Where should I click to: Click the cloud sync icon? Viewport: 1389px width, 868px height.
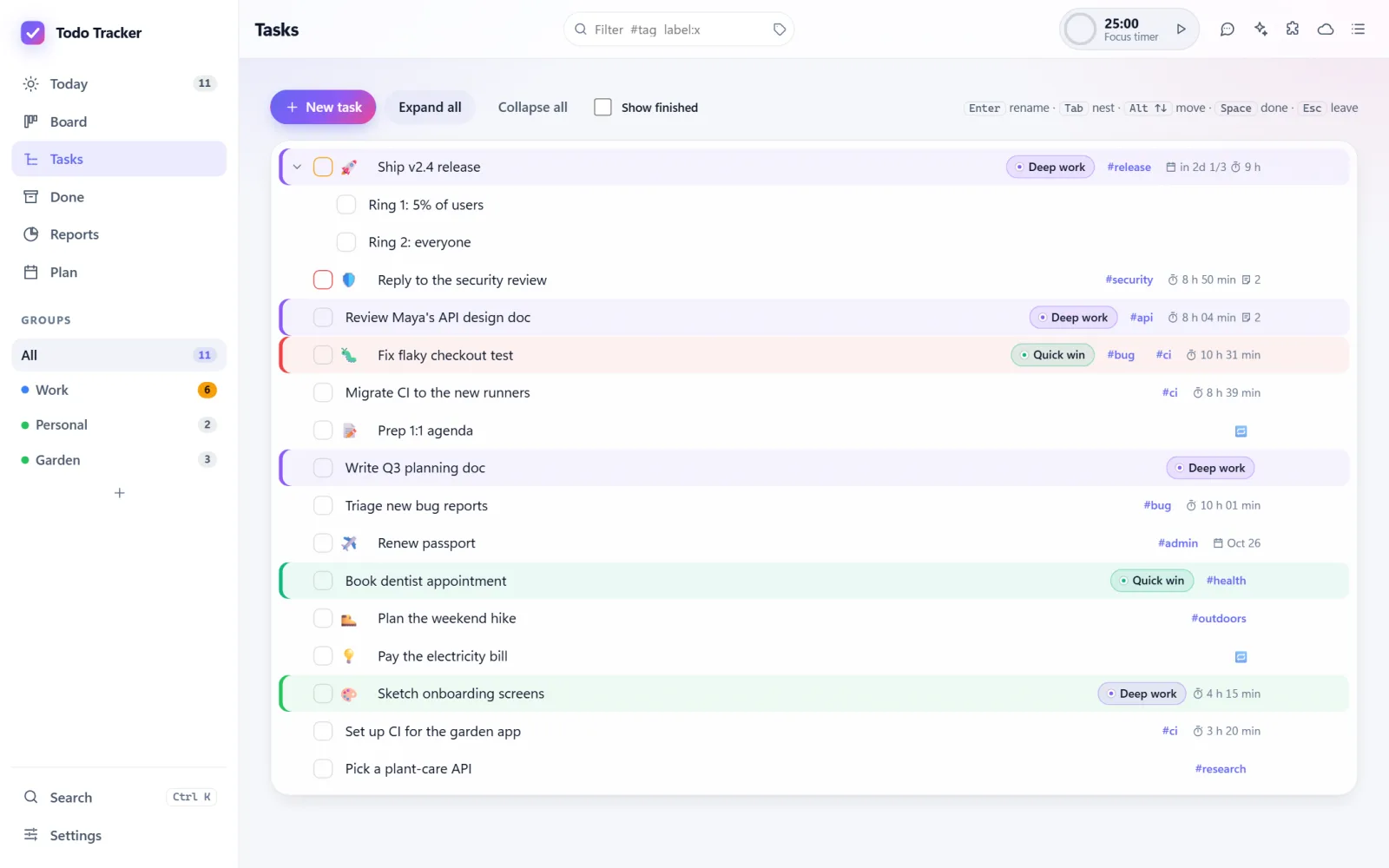(1326, 30)
